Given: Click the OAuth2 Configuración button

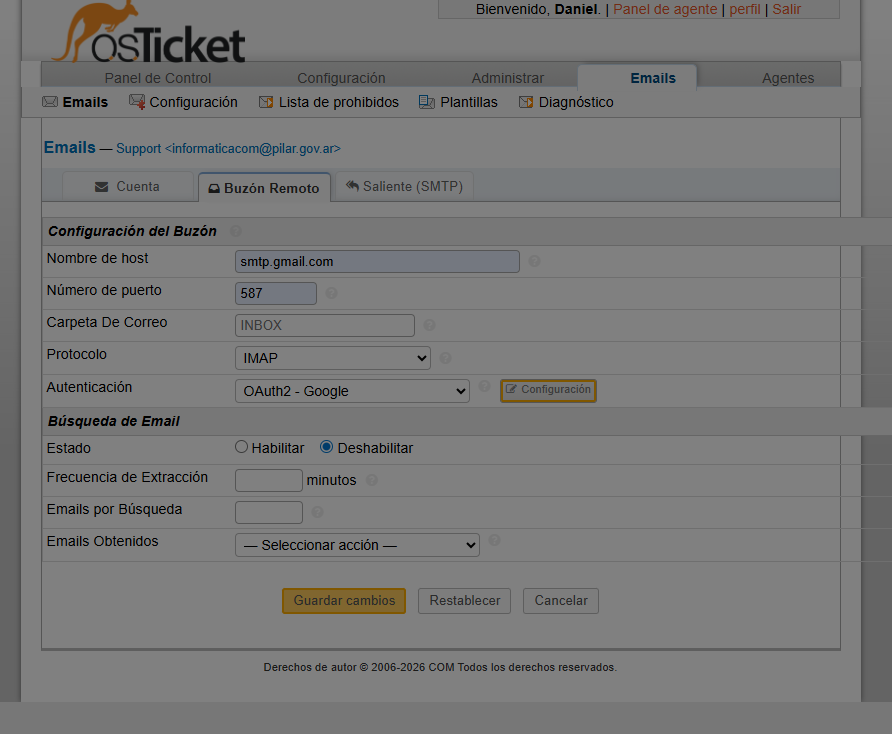Looking at the screenshot, I should [x=548, y=390].
